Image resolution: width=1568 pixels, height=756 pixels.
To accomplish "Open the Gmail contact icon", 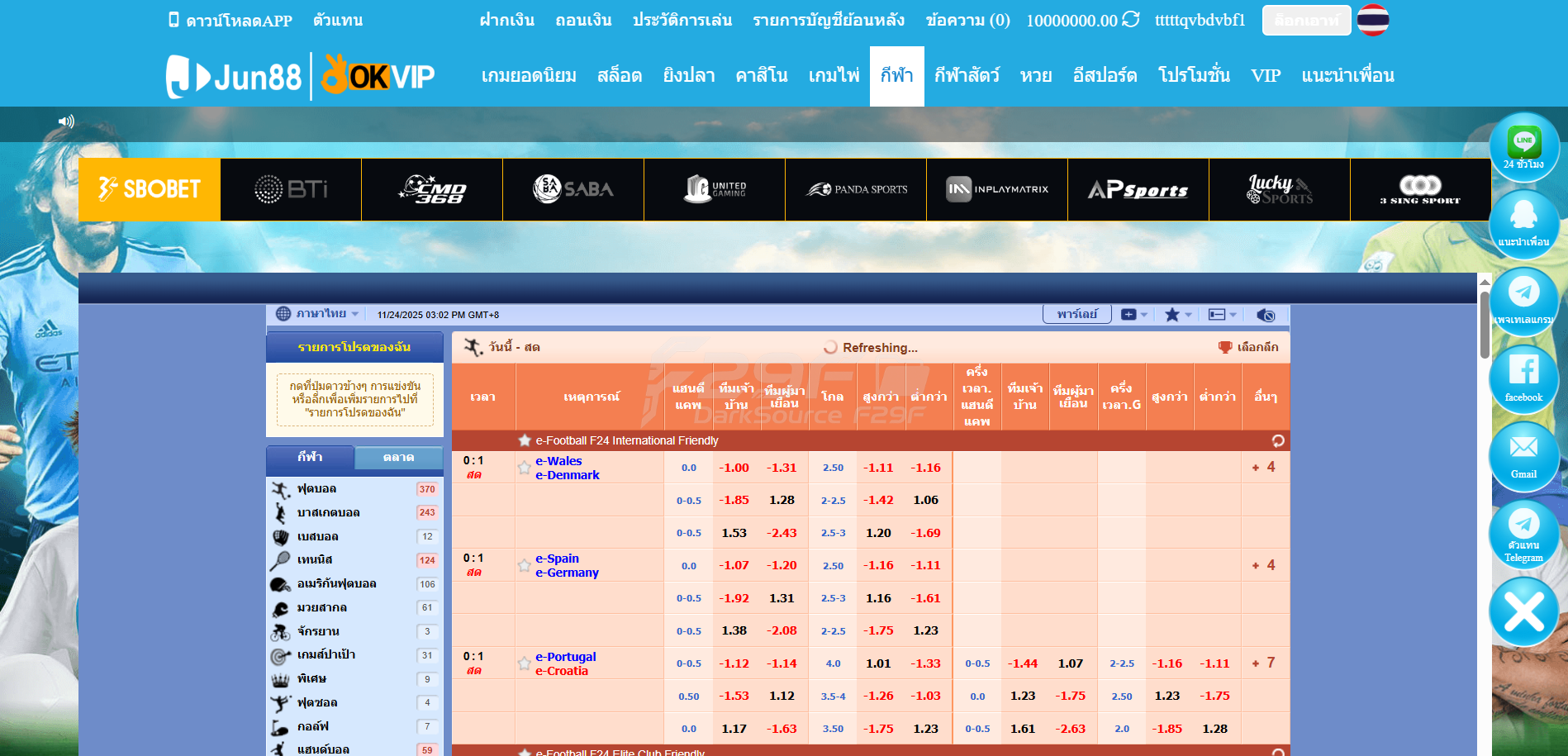I will pos(1523,454).
